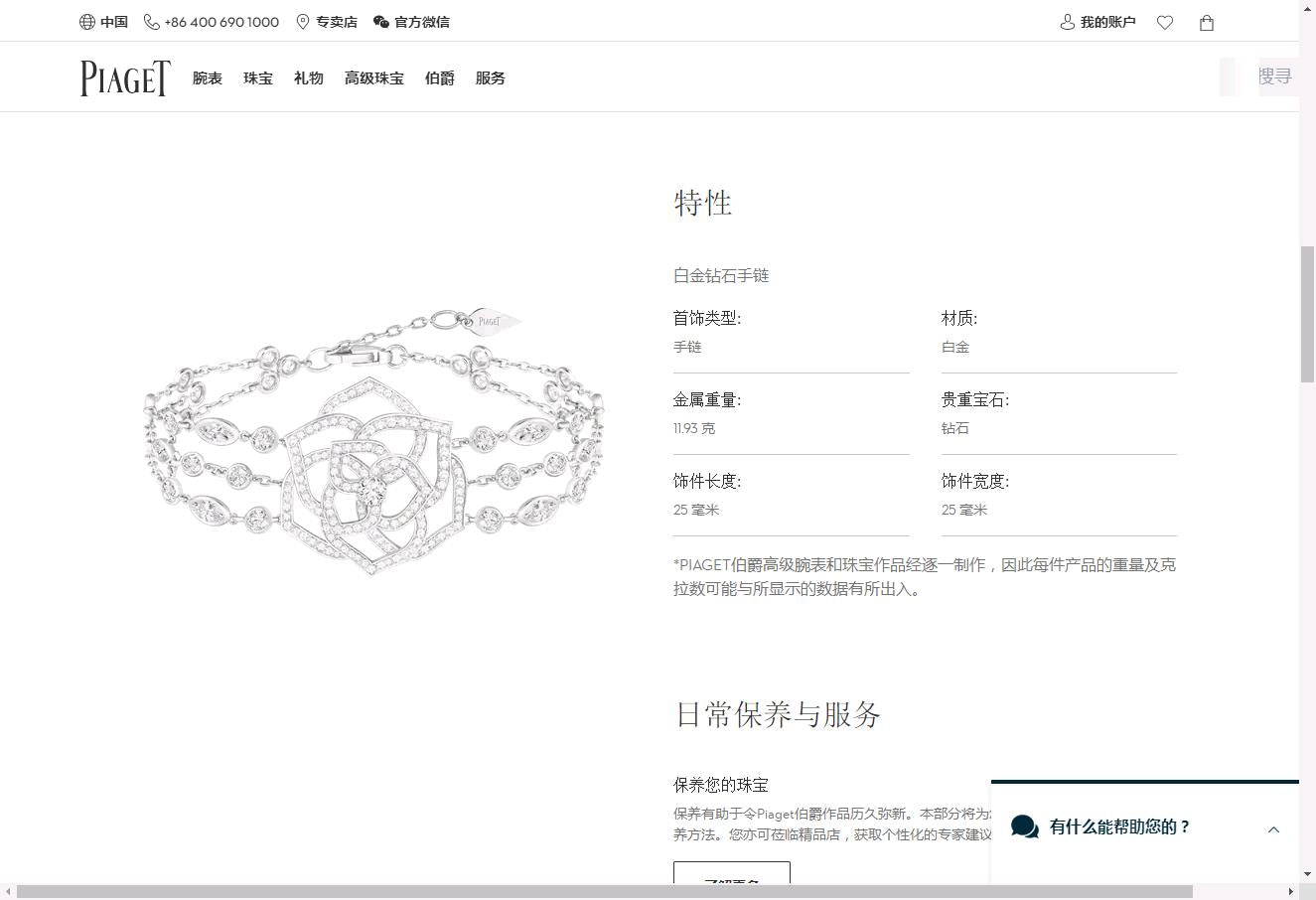Open my account via person icon
This screenshot has height=900, width=1316.
(1068, 22)
